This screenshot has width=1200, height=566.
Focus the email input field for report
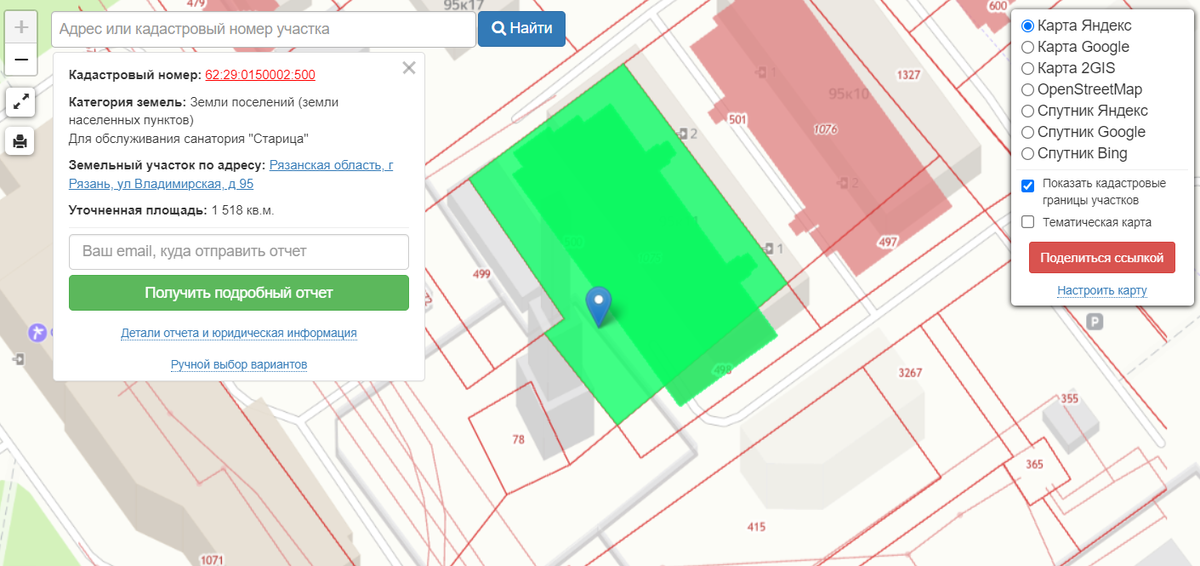click(x=239, y=252)
